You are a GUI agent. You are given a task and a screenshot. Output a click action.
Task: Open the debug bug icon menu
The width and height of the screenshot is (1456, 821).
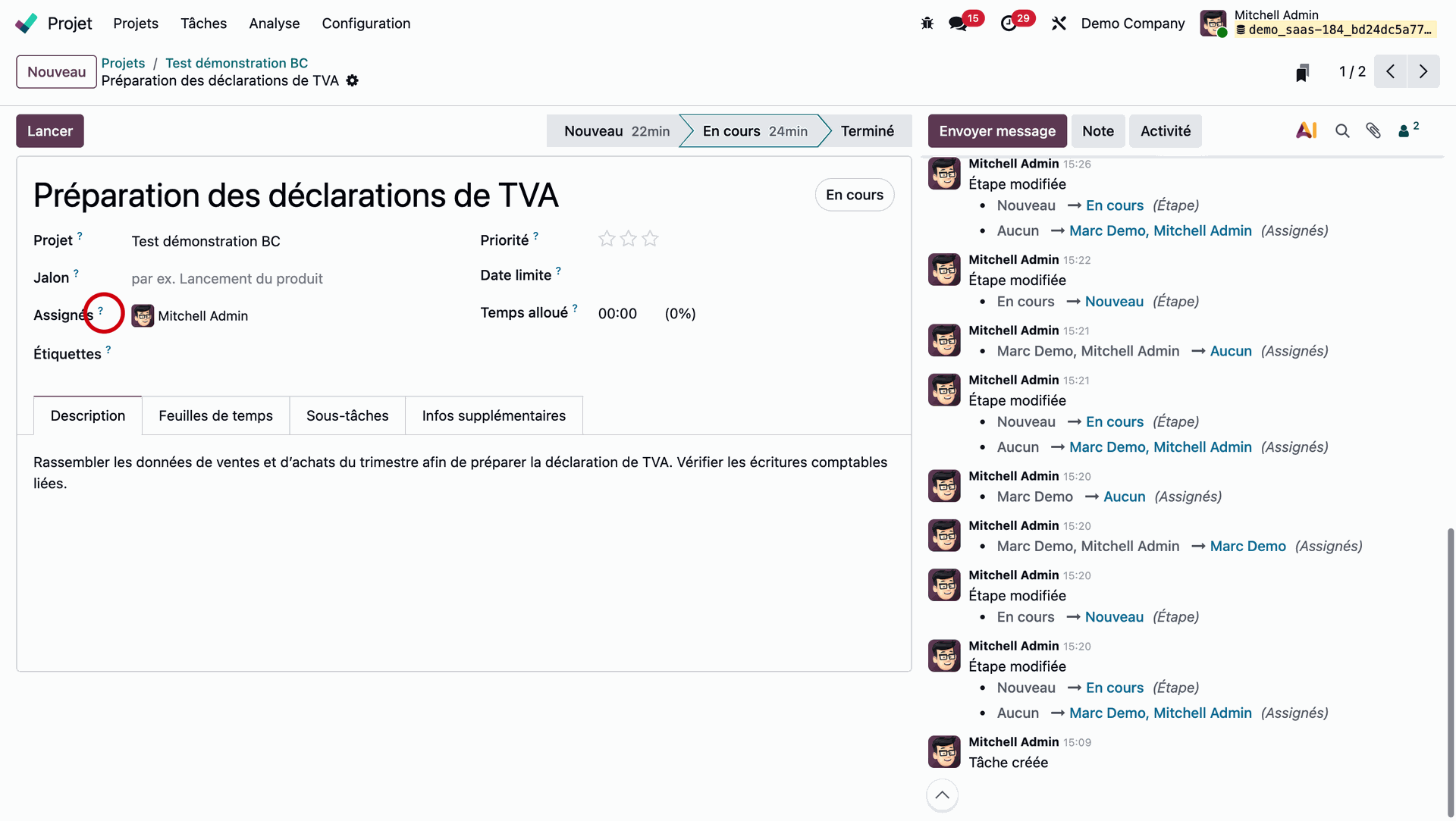pyautogui.click(x=927, y=24)
